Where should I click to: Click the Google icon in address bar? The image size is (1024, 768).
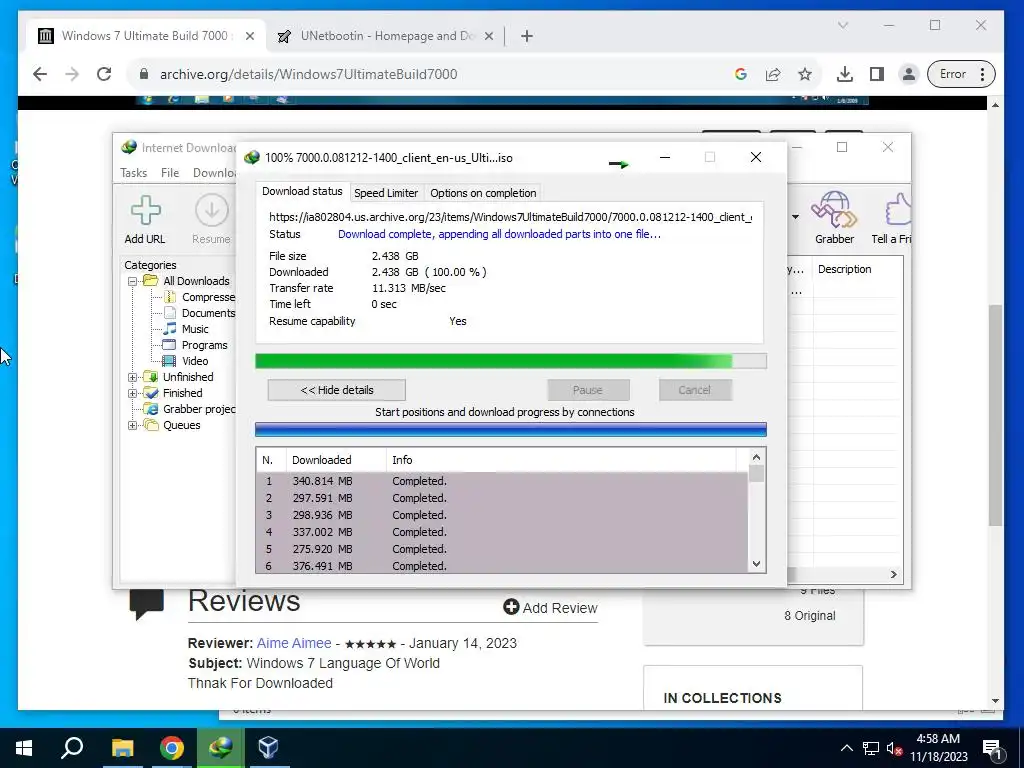pyautogui.click(x=741, y=74)
